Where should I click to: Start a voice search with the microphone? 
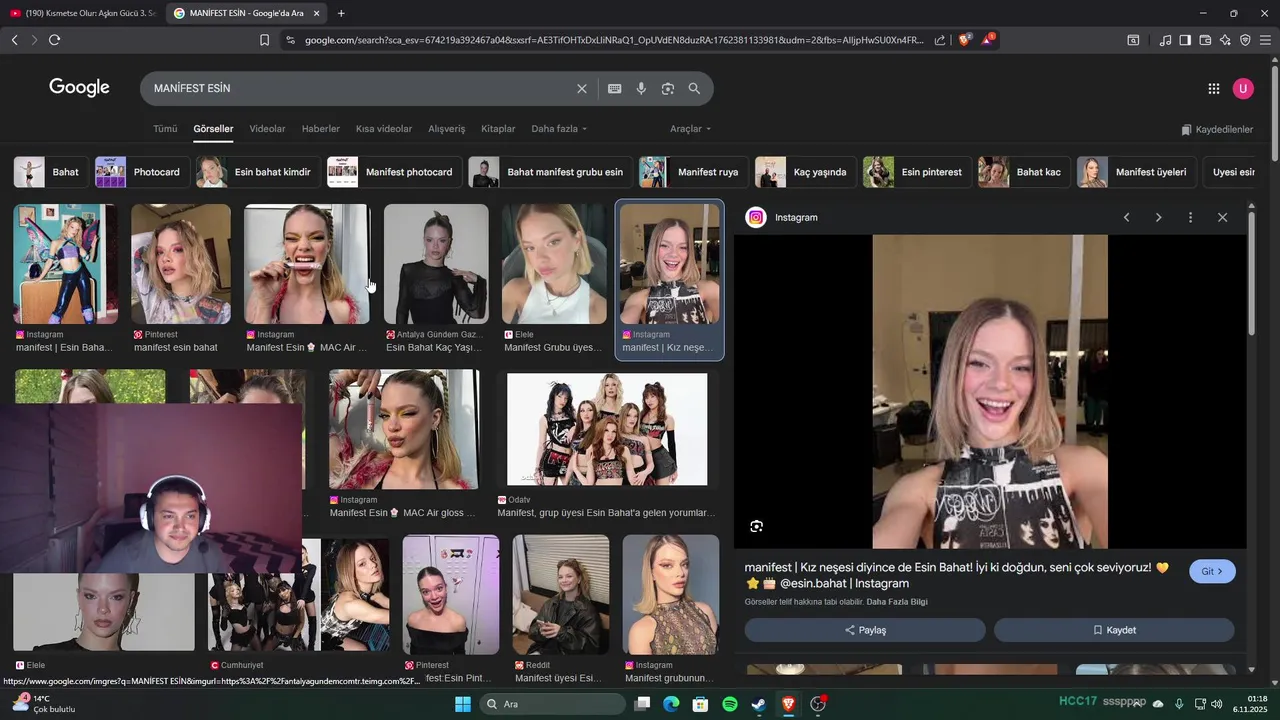coord(641,89)
